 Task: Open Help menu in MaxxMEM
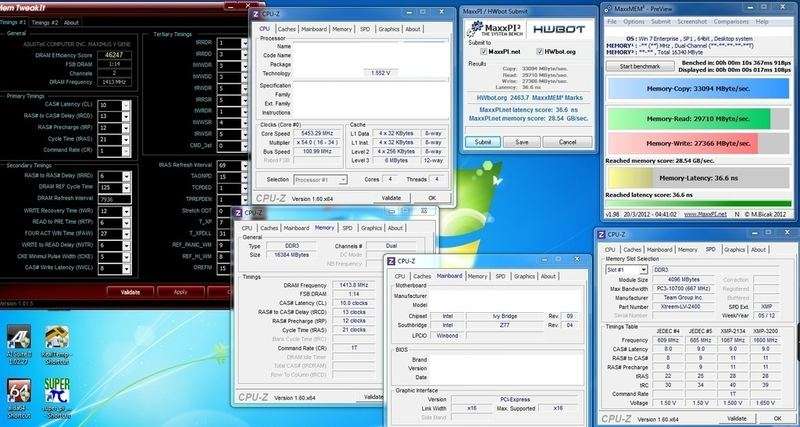[x=762, y=22]
